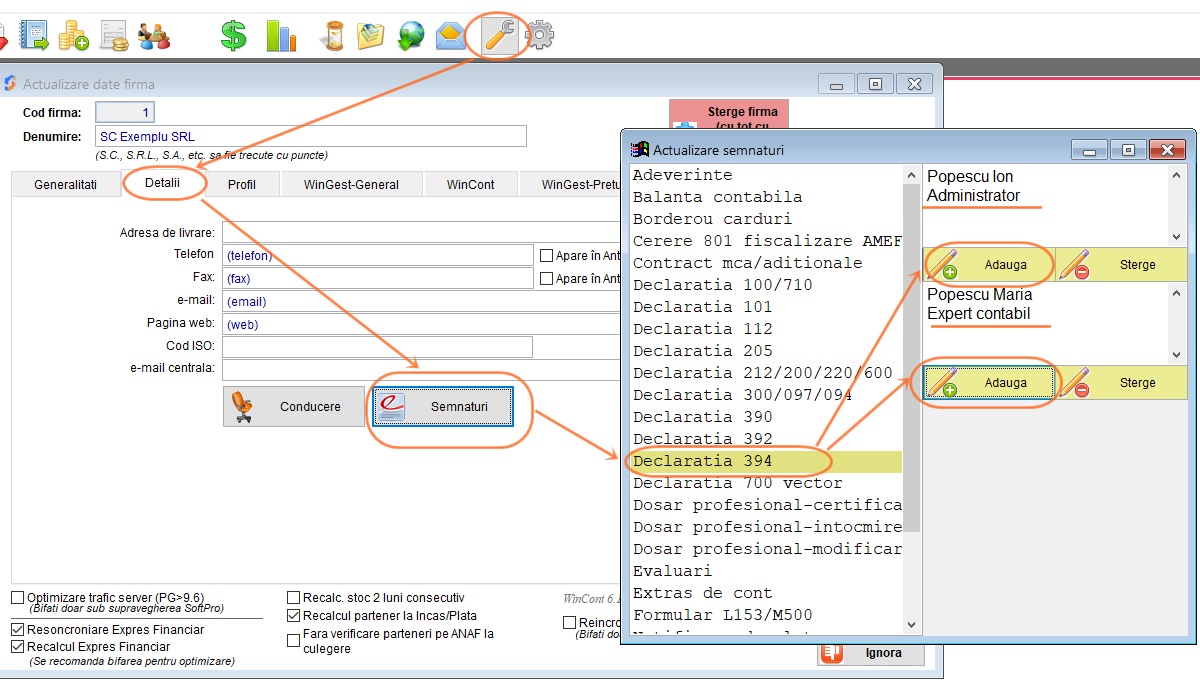Click the gray gear icon
The width and height of the screenshot is (1200, 692).
(540, 36)
